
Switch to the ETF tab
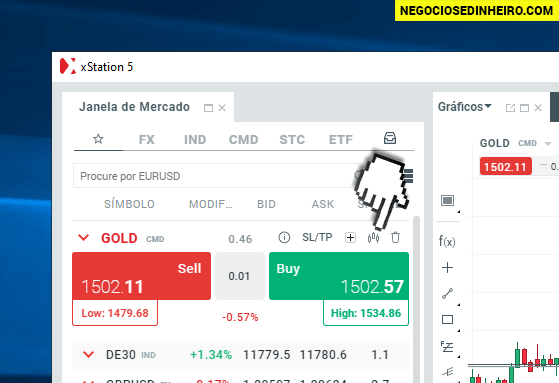[x=340, y=139]
